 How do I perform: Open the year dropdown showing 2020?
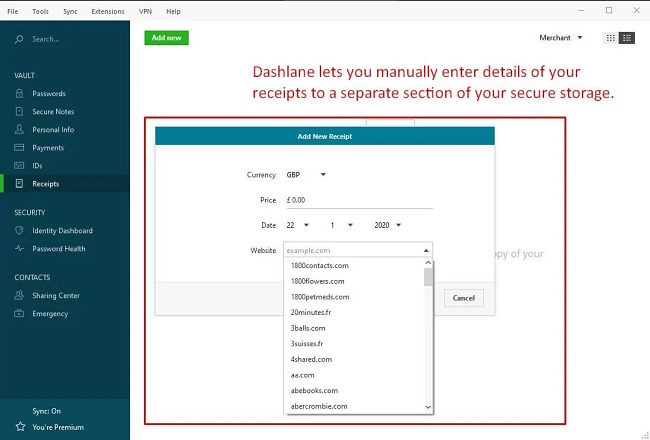point(387,225)
